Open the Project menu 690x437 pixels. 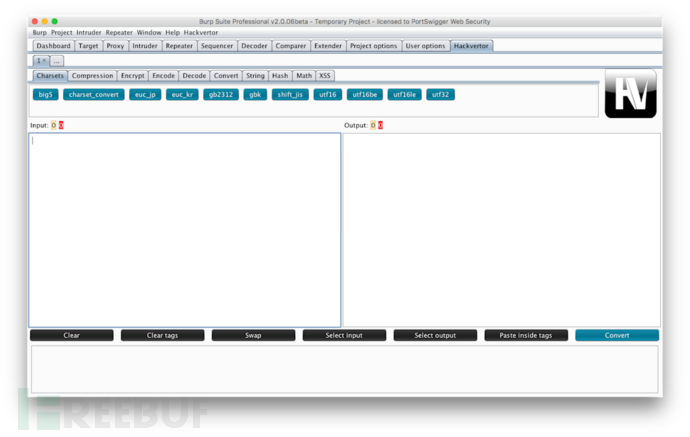click(61, 33)
